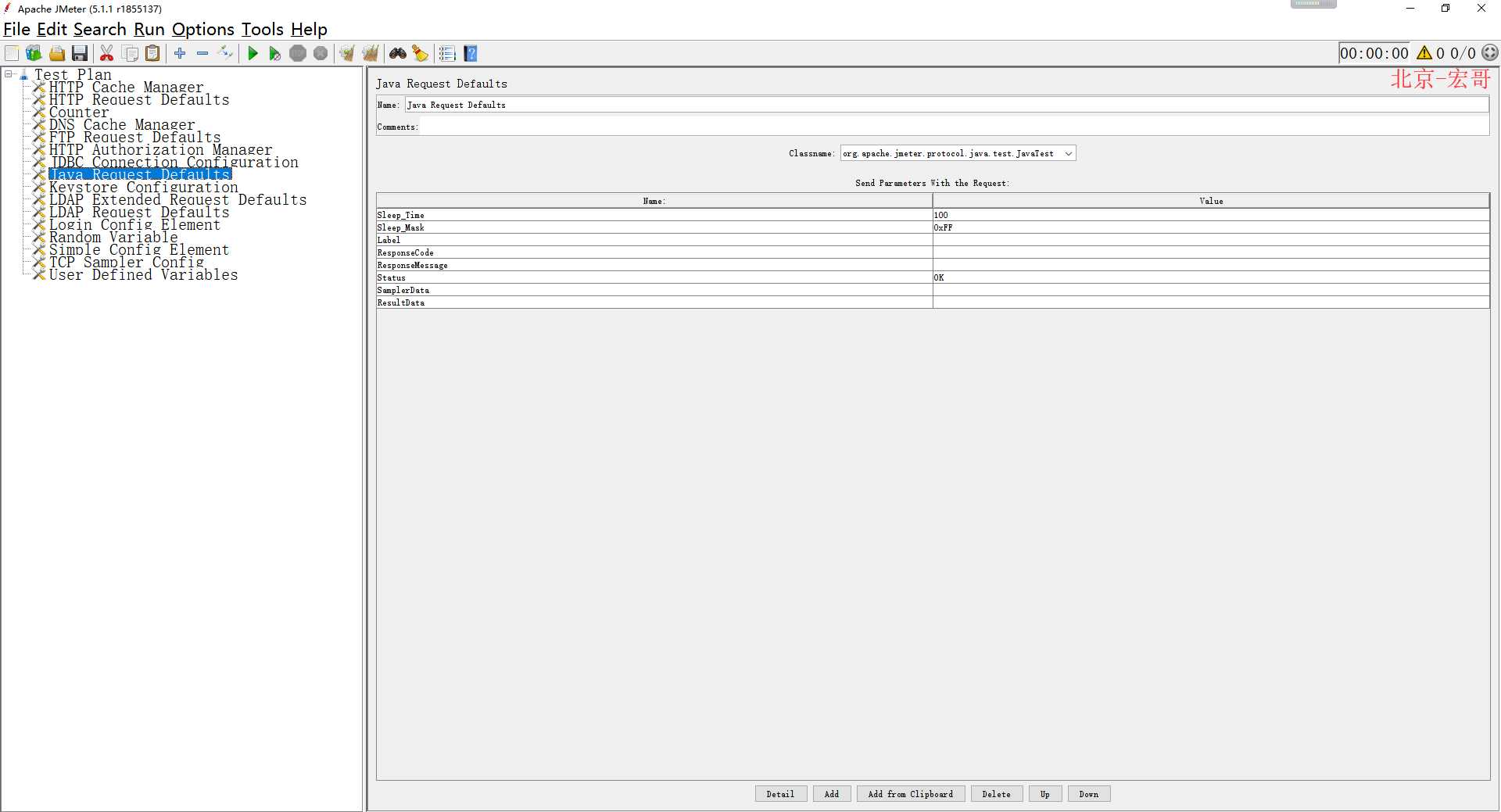Open the Function Helper list icon

click(447, 53)
